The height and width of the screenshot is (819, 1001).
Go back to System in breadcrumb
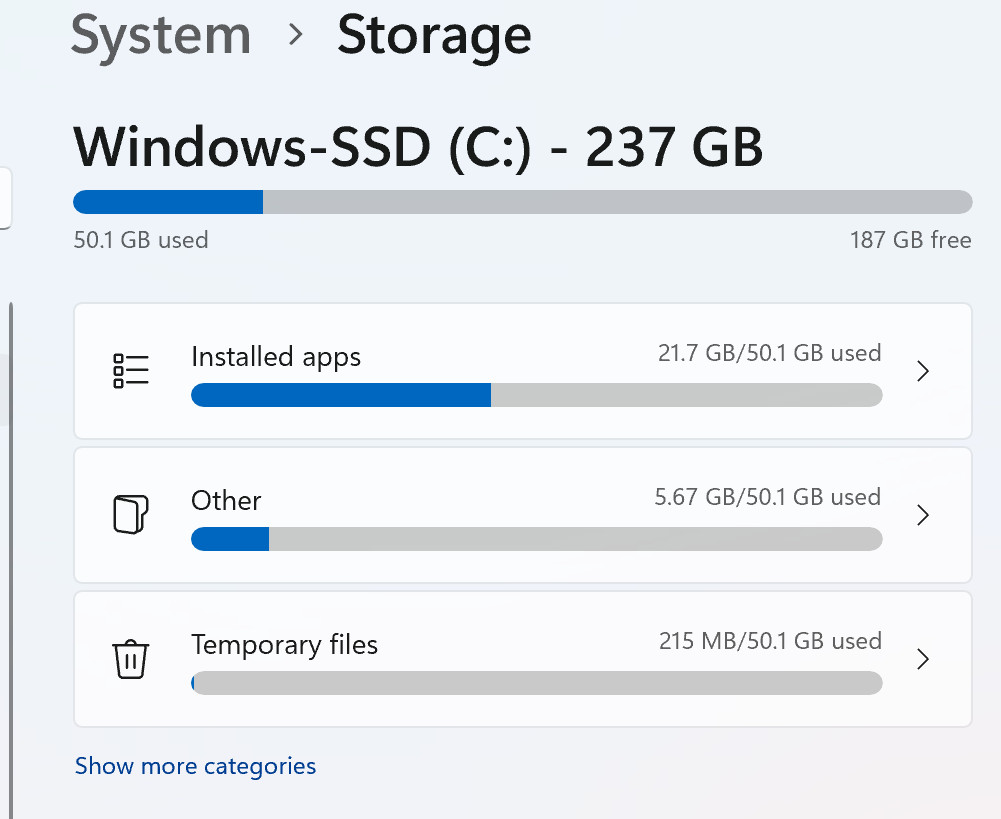tap(161, 37)
